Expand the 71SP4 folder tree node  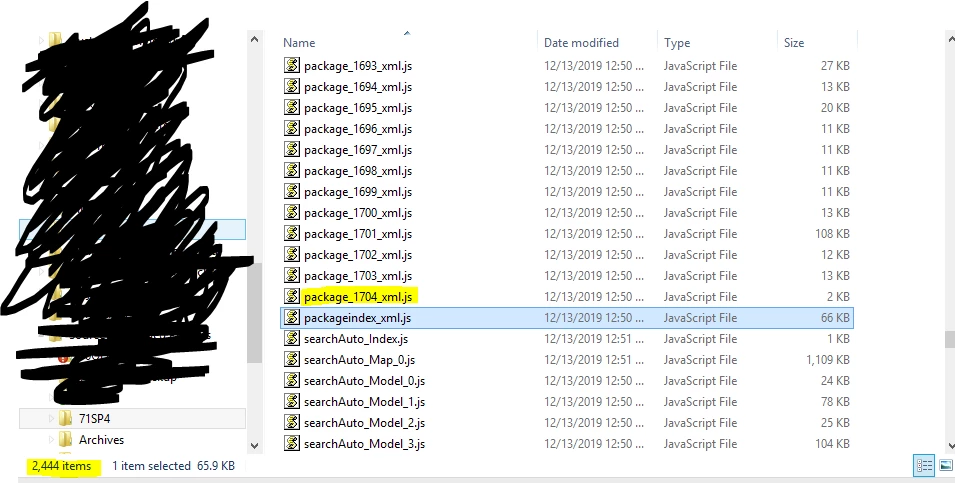click(x=51, y=418)
